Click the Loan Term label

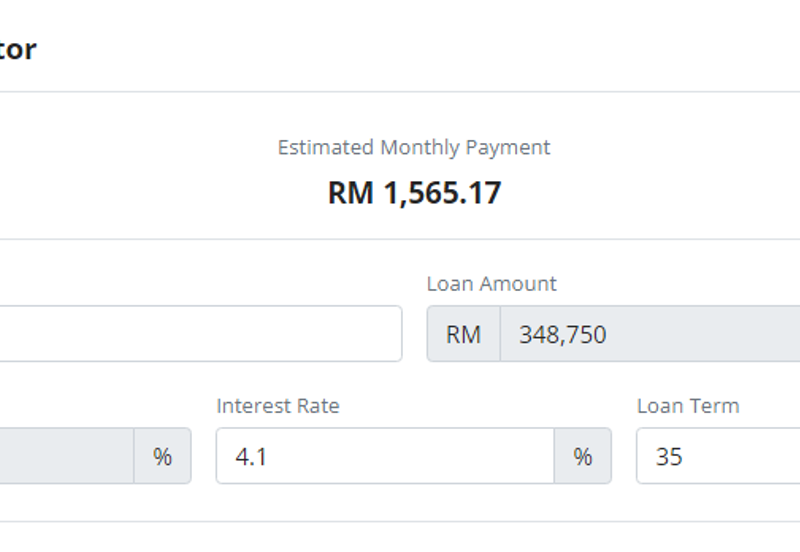tap(688, 406)
